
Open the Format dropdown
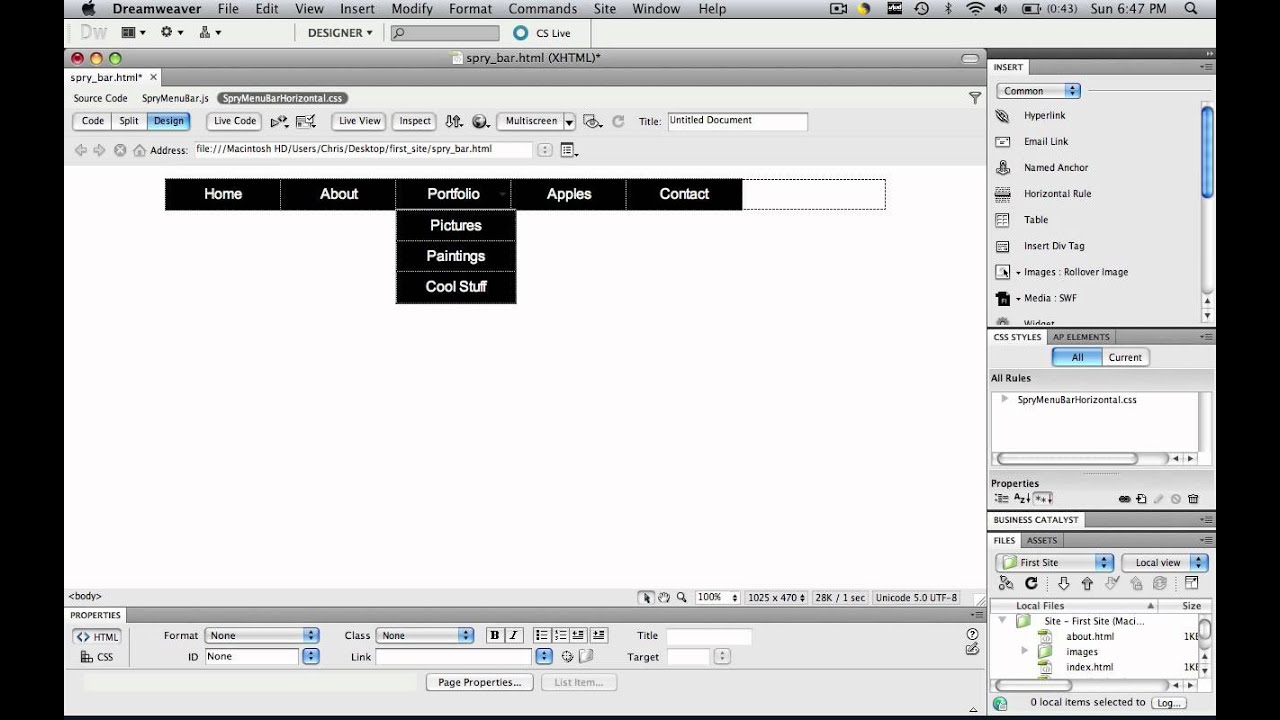pyautogui.click(x=262, y=635)
